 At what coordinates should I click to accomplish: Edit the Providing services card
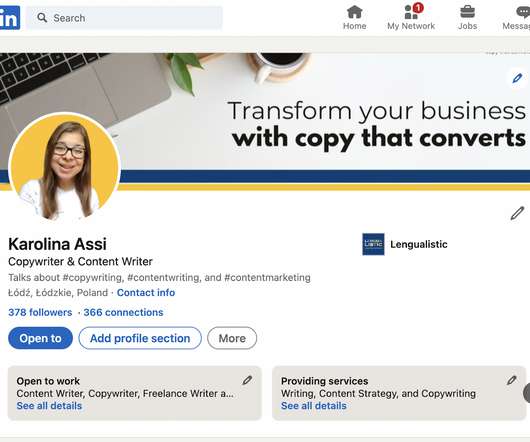(x=512, y=380)
